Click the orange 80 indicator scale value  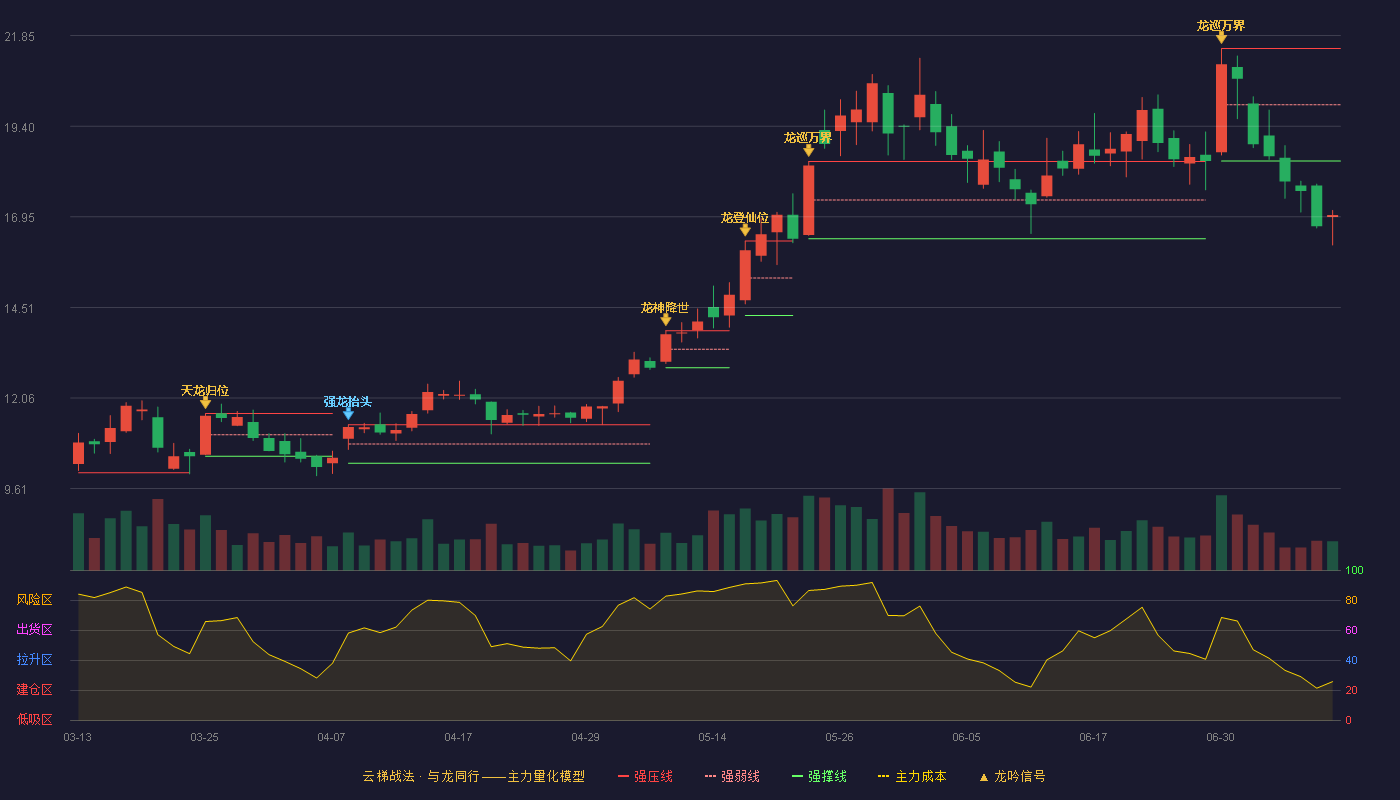1351,600
